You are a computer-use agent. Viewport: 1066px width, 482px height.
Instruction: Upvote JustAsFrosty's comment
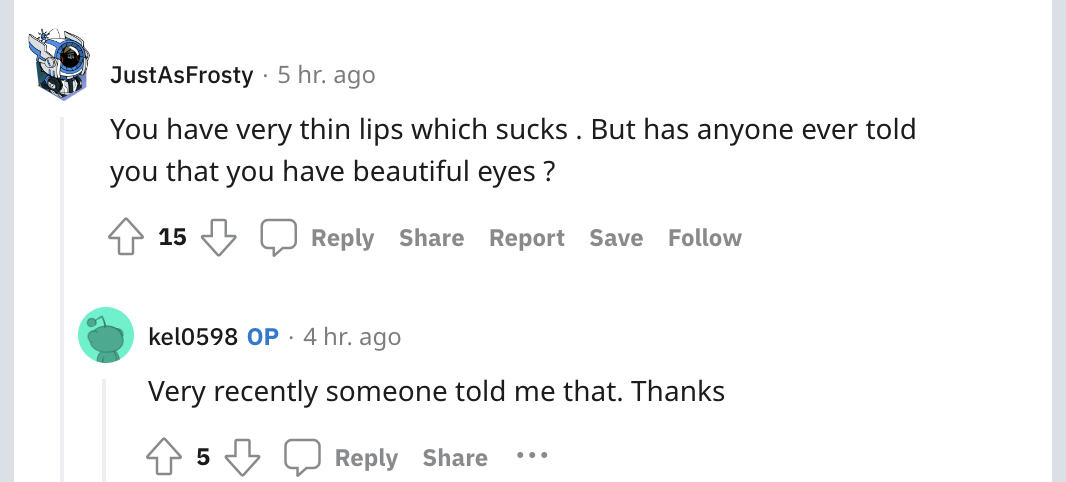126,237
